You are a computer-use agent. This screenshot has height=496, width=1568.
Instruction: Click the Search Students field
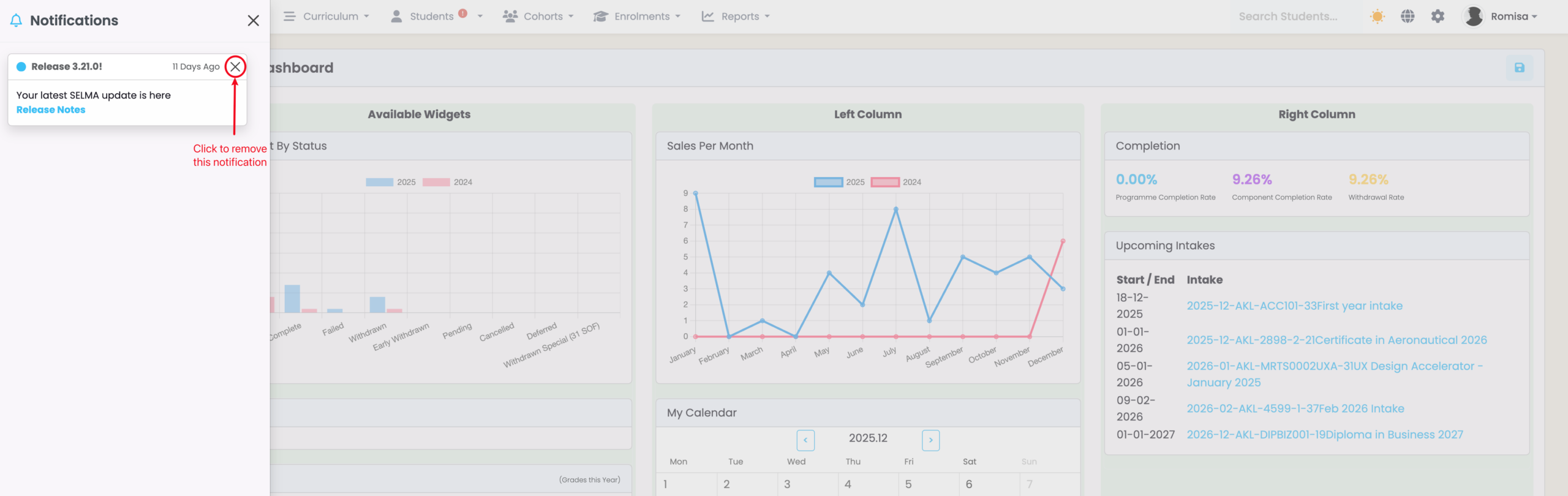pyautogui.click(x=1287, y=17)
